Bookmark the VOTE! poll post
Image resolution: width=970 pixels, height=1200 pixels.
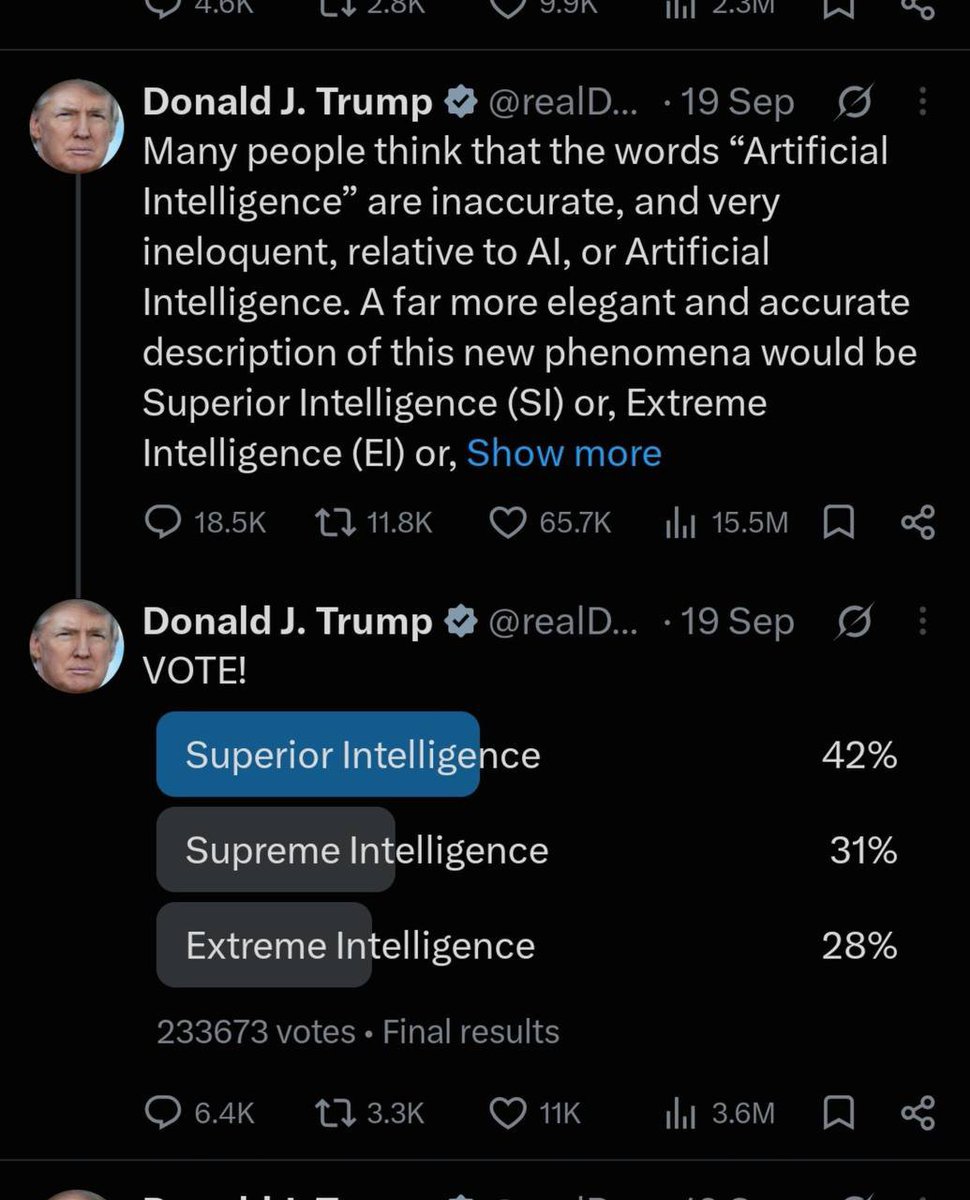click(x=838, y=1113)
